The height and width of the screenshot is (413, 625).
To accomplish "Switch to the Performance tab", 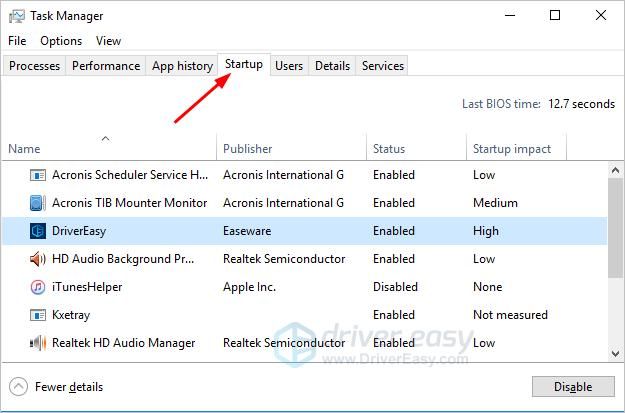I will [106, 66].
